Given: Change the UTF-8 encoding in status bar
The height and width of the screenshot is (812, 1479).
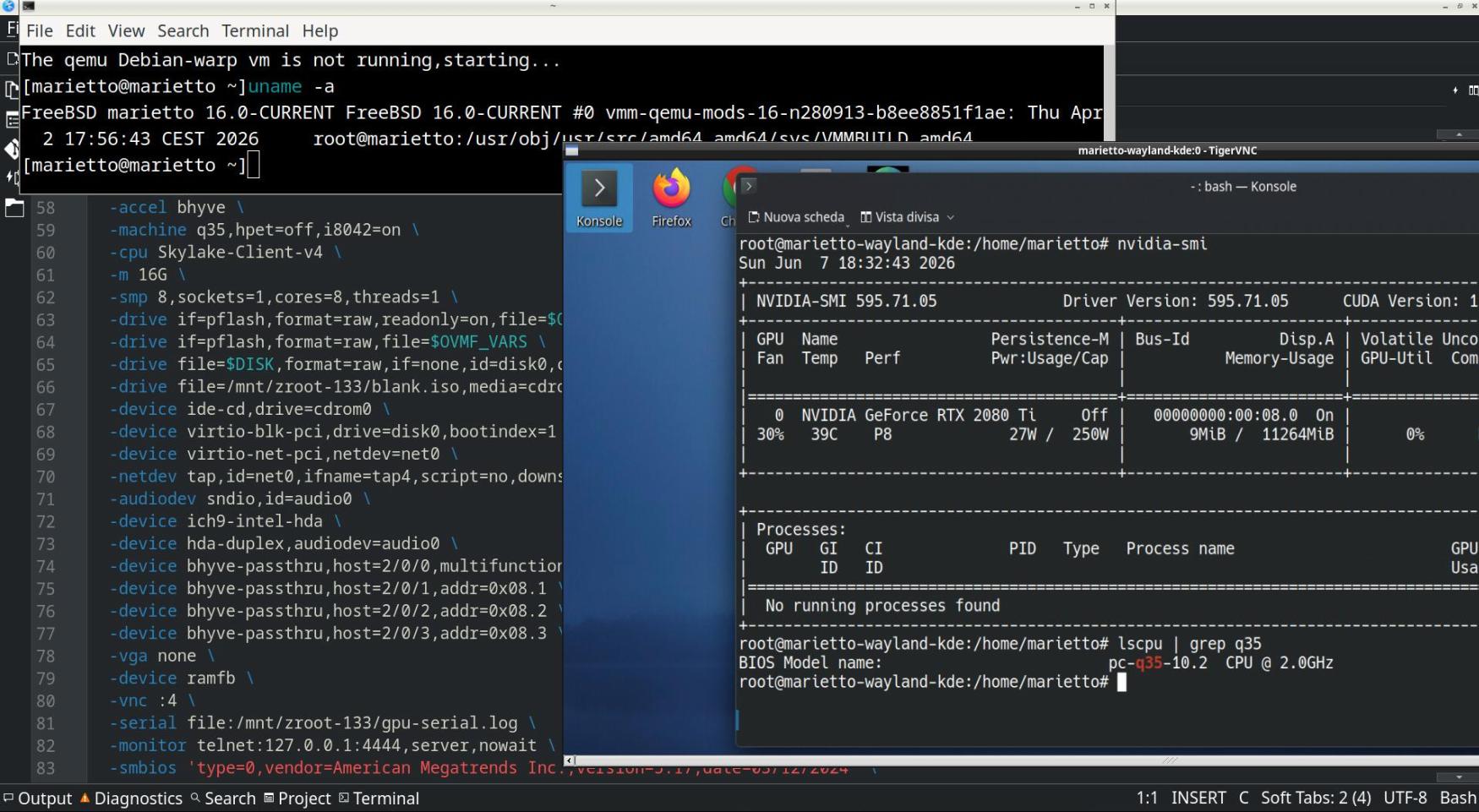Looking at the screenshot, I should click(1405, 798).
